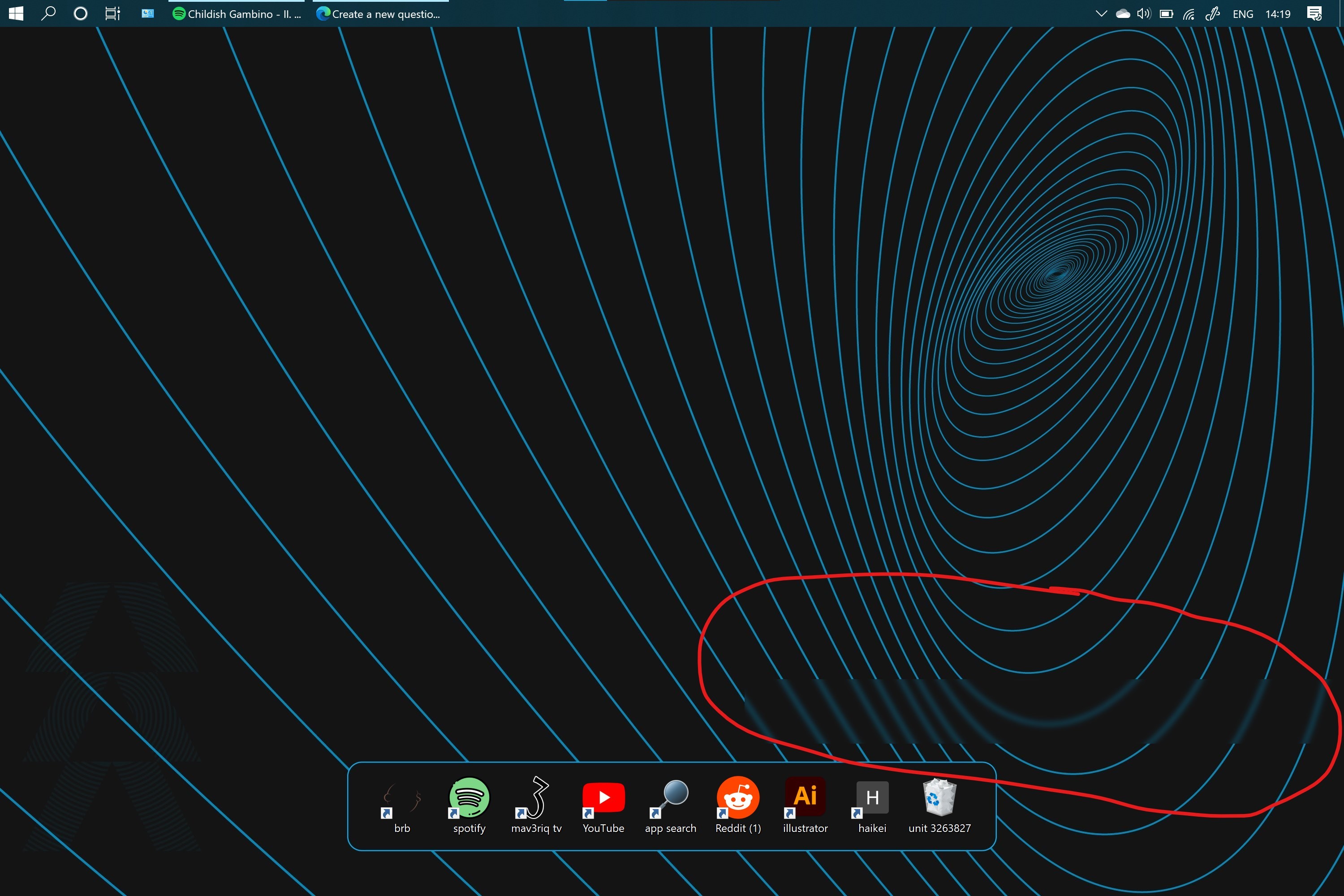Select the mav3riq tv shortcut
1344x896 pixels.
coord(536,806)
